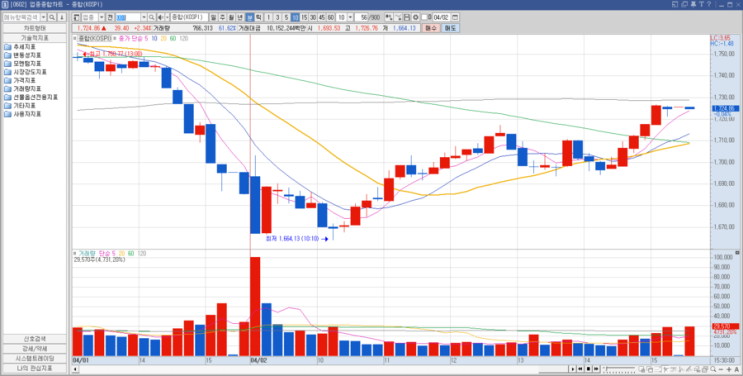Click into the menu item search field
The height and width of the screenshot is (376, 743).
click(x=21, y=17)
